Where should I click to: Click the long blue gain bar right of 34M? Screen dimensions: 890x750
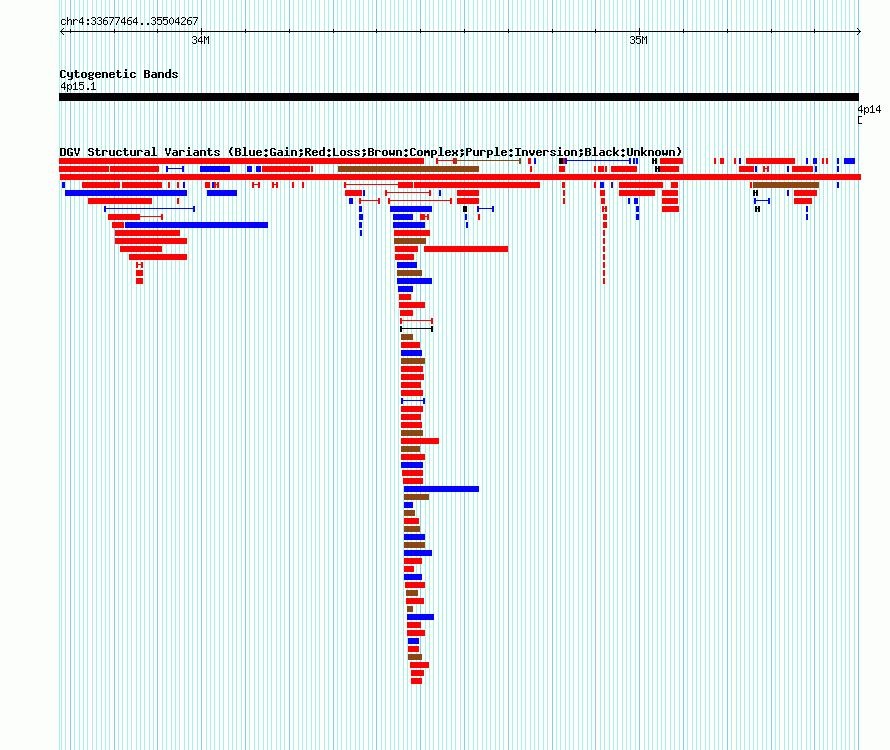(196, 225)
